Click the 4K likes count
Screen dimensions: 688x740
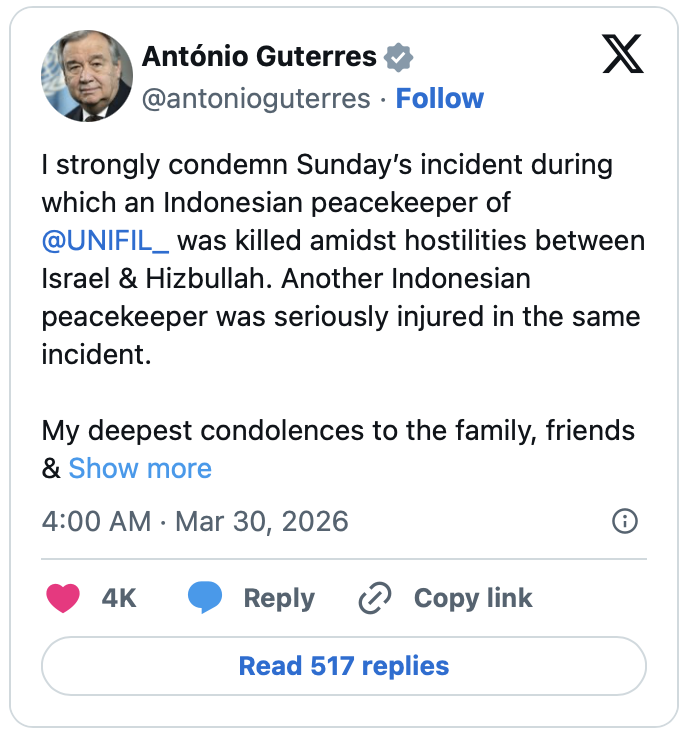tap(119, 598)
